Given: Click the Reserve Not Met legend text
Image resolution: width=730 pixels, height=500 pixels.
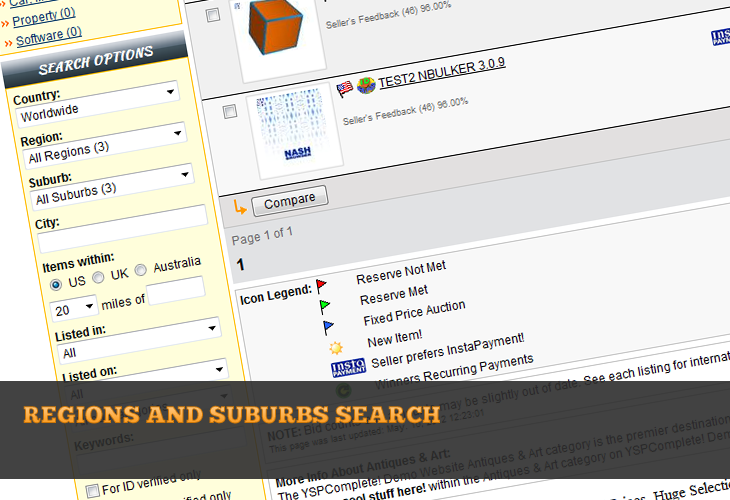Looking at the screenshot, I should 401,272.
